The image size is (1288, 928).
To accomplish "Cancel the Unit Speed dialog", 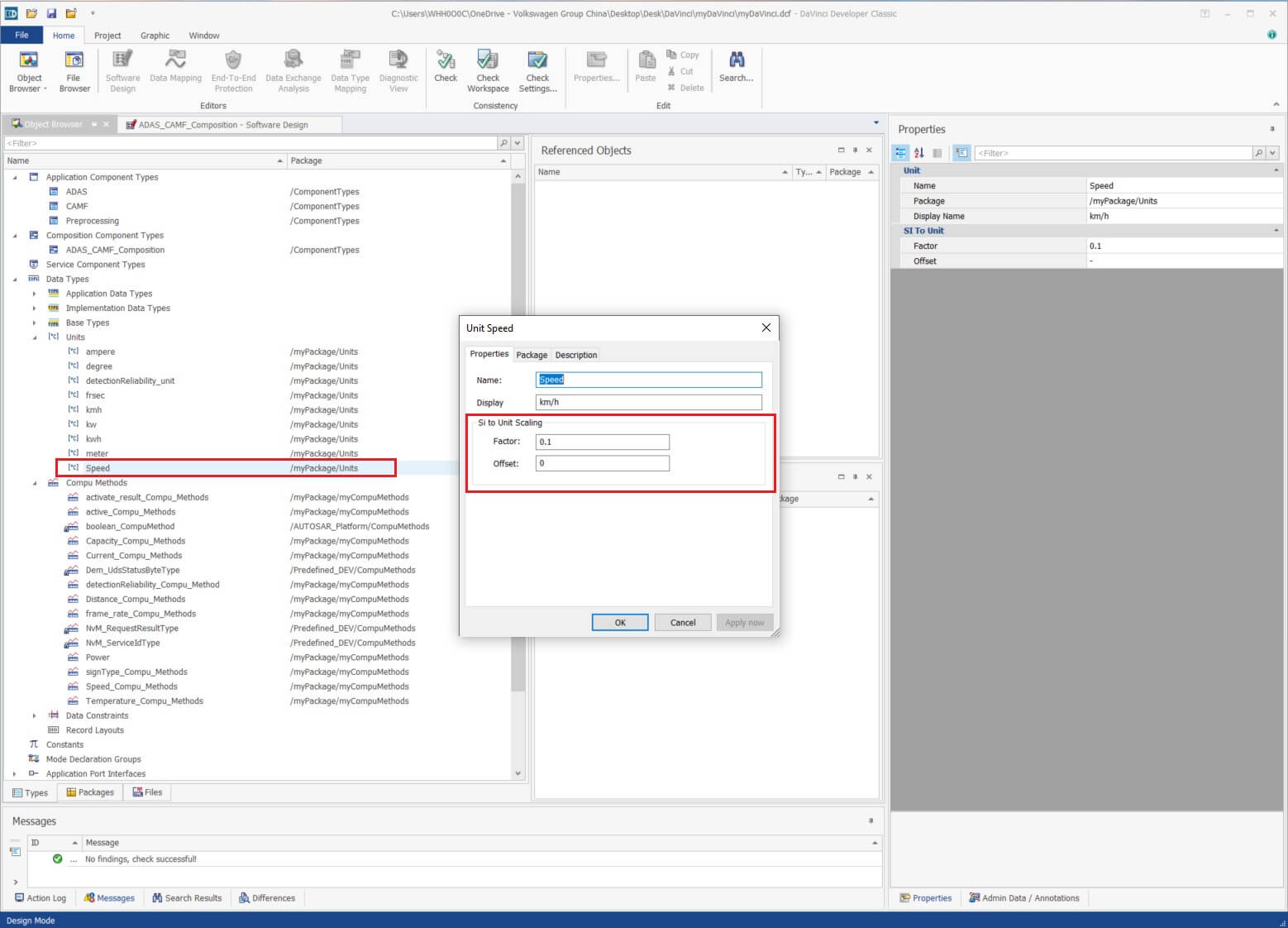I will point(682,623).
